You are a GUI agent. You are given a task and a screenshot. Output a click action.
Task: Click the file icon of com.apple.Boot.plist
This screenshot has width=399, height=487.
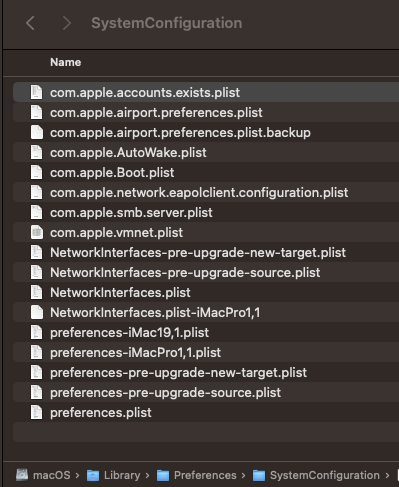coord(36,172)
